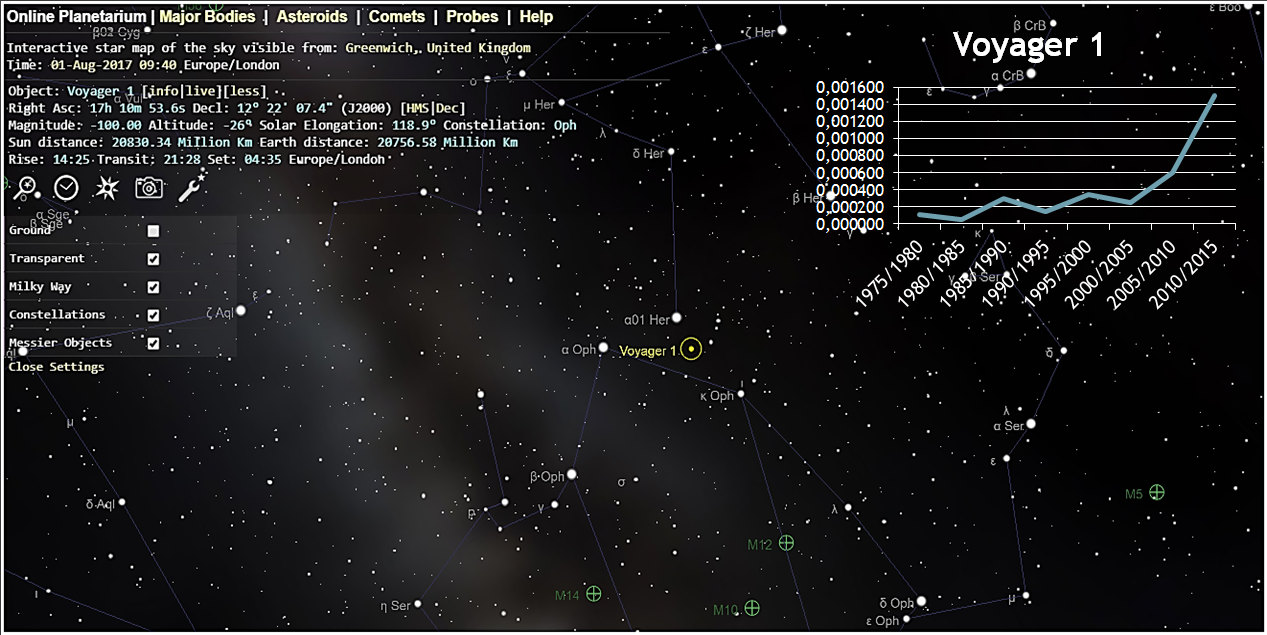Click the Greenwich, United Kingdom location link
Image resolution: width=1267 pixels, height=635 pixels.
[438, 48]
